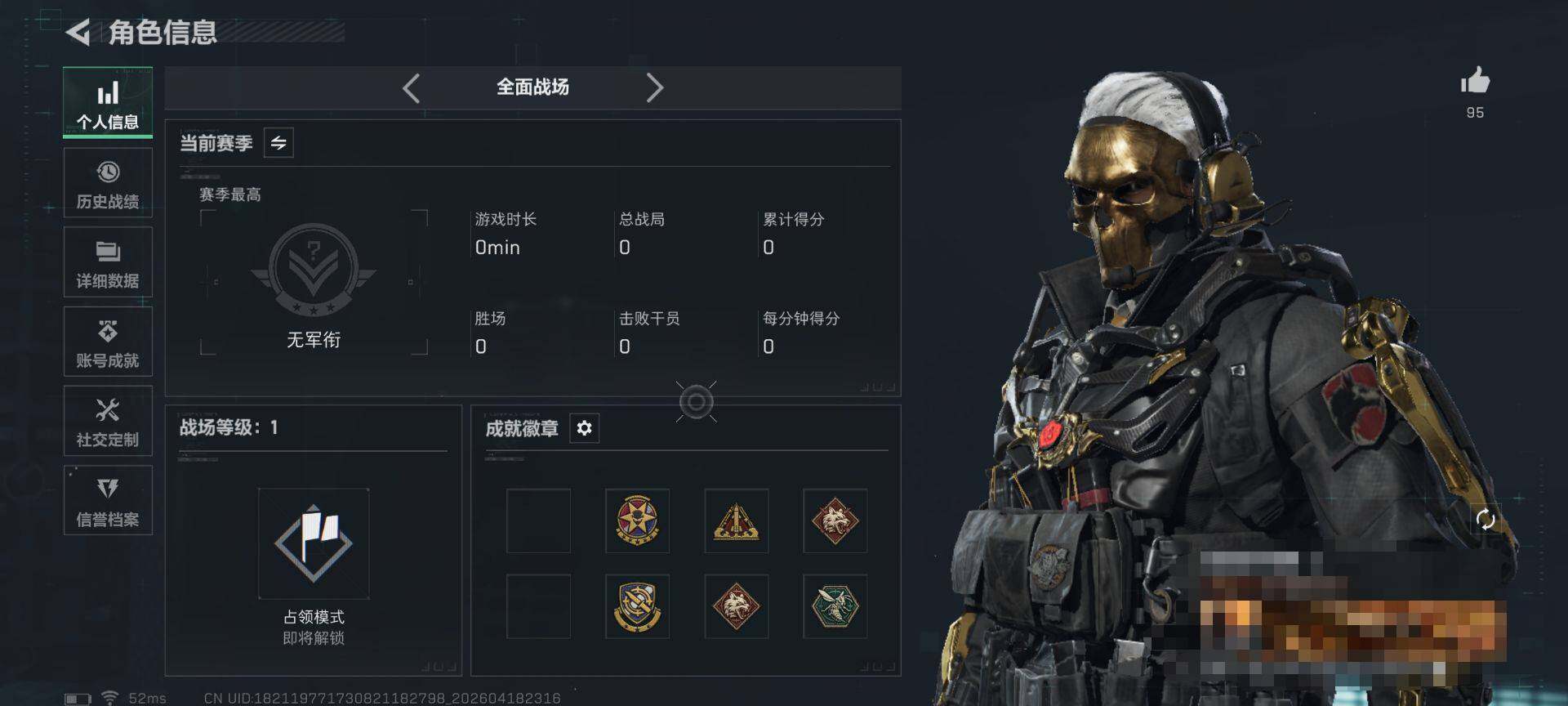The height and width of the screenshot is (706, 1568).
Task: Select the star emblem achievement badge
Action: 637,521
